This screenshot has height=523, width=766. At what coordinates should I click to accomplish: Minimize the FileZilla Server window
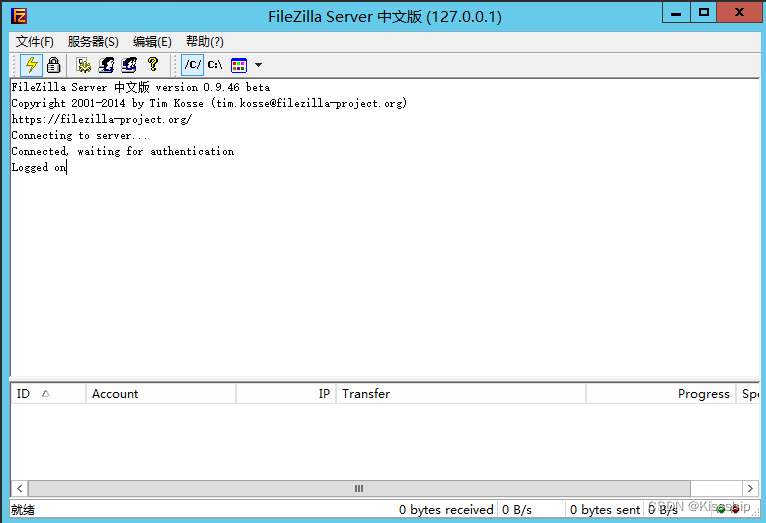[676, 13]
